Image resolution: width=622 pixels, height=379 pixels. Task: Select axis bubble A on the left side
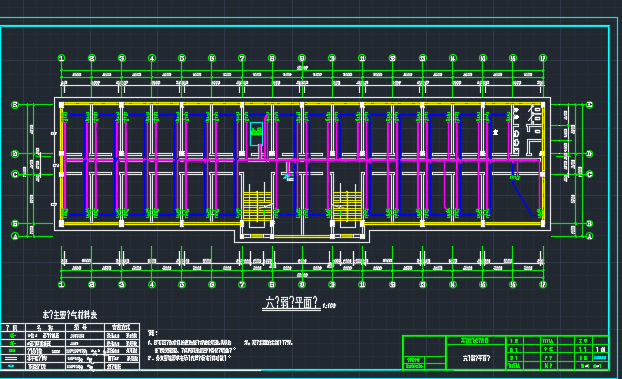pos(15,237)
